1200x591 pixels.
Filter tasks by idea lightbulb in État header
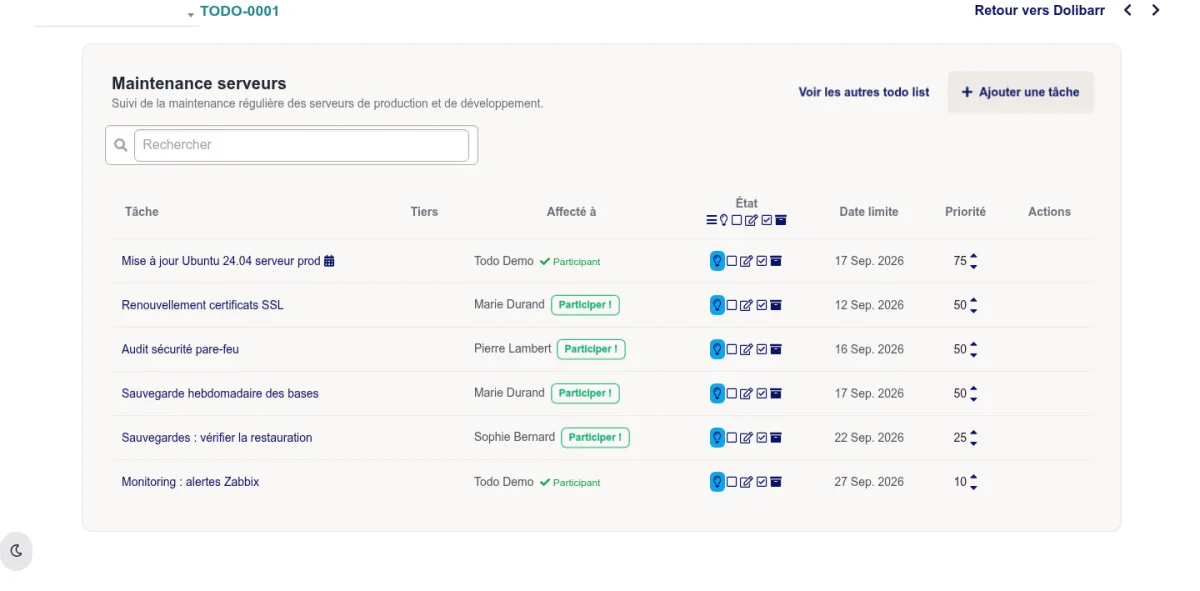[x=724, y=220]
